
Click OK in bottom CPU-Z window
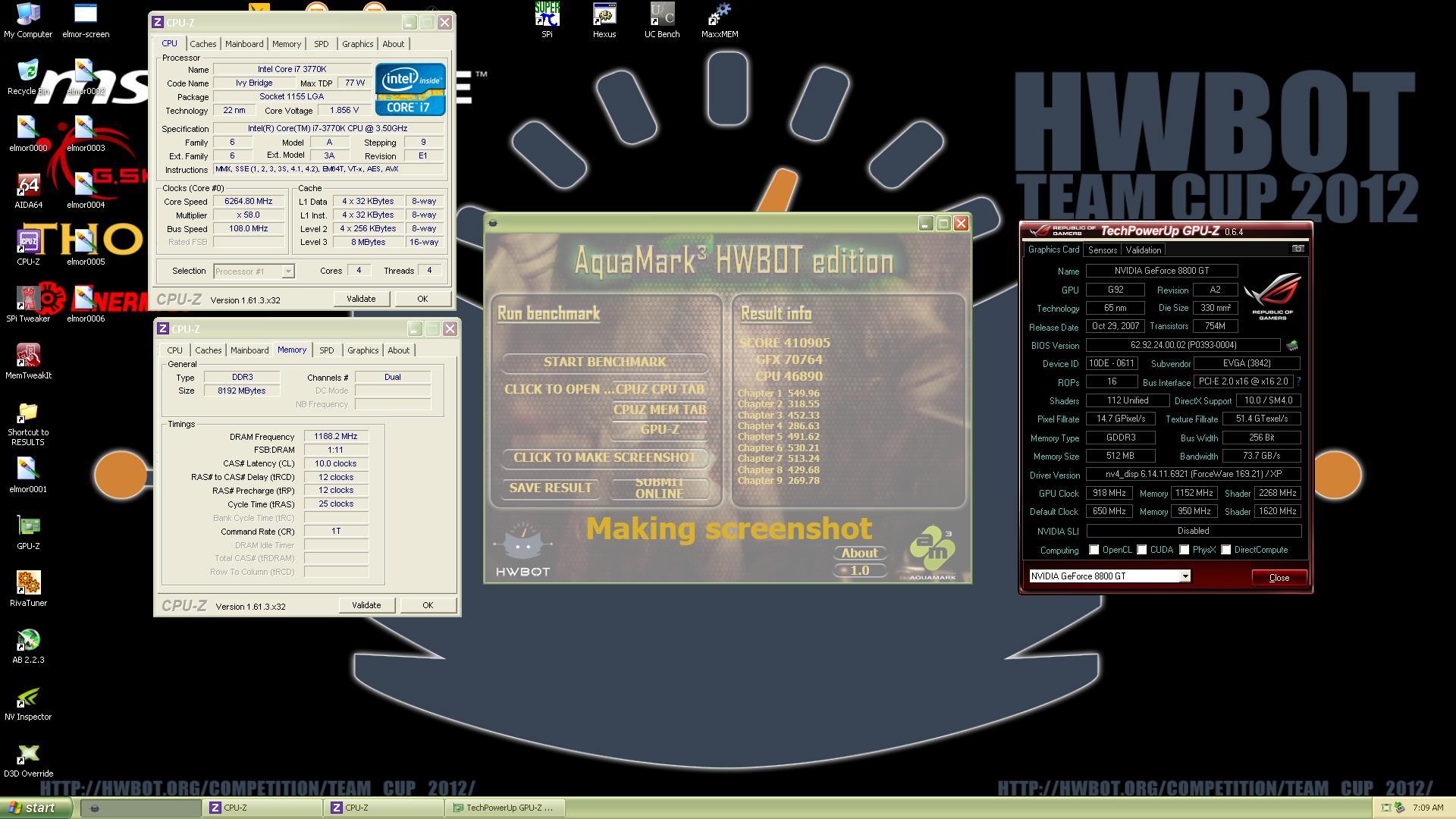[428, 605]
